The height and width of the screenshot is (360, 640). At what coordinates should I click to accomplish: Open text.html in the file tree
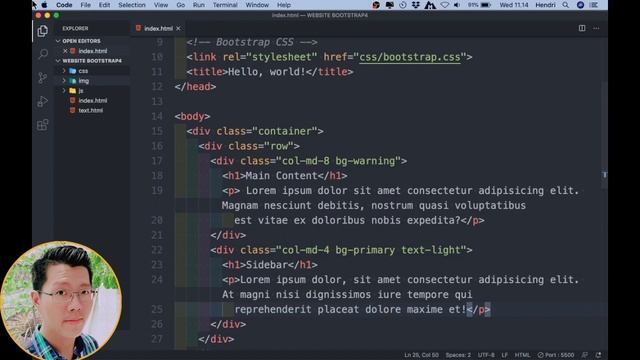click(x=91, y=110)
